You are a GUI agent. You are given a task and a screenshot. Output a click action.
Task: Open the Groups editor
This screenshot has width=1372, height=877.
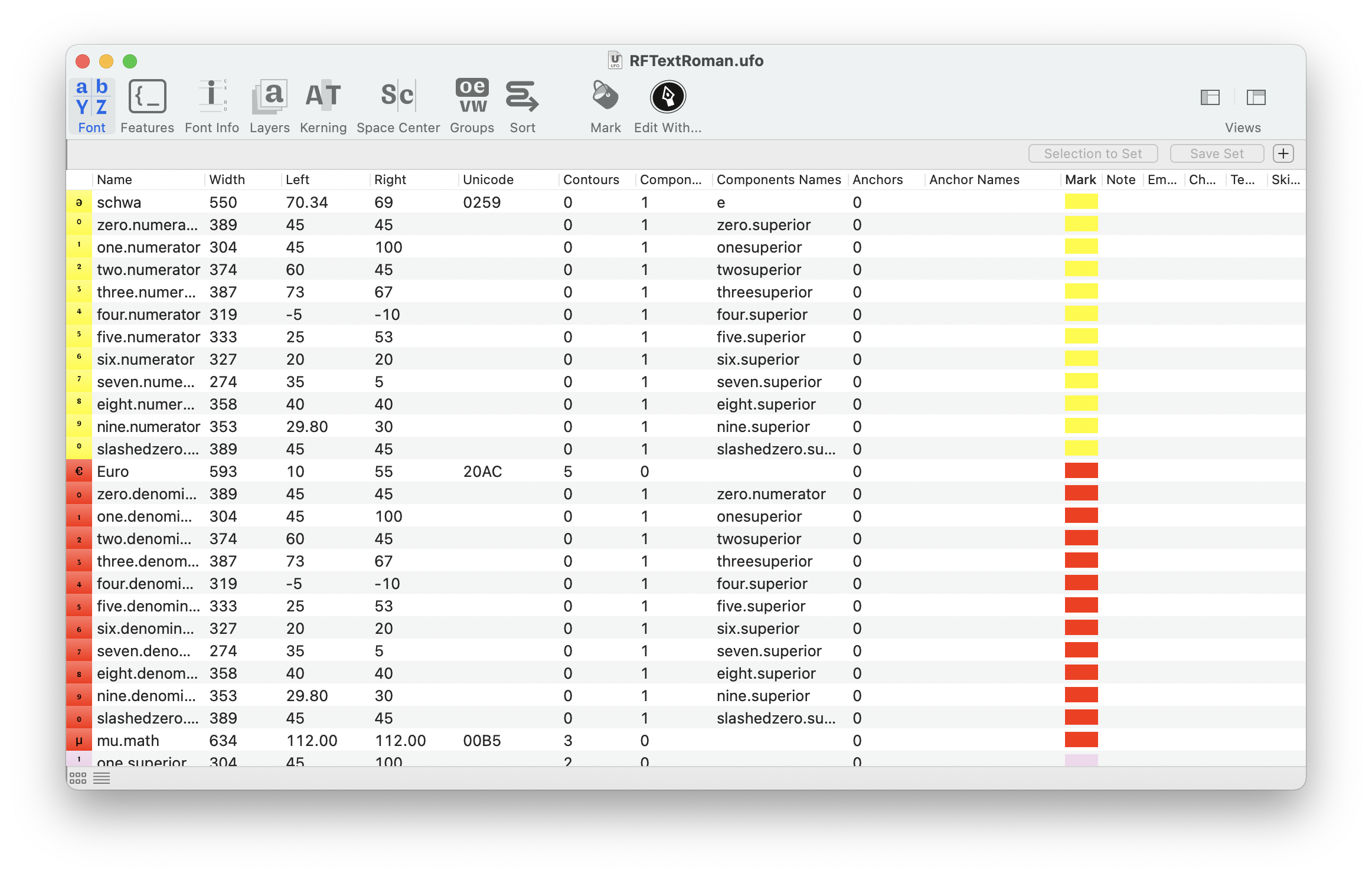[472, 106]
